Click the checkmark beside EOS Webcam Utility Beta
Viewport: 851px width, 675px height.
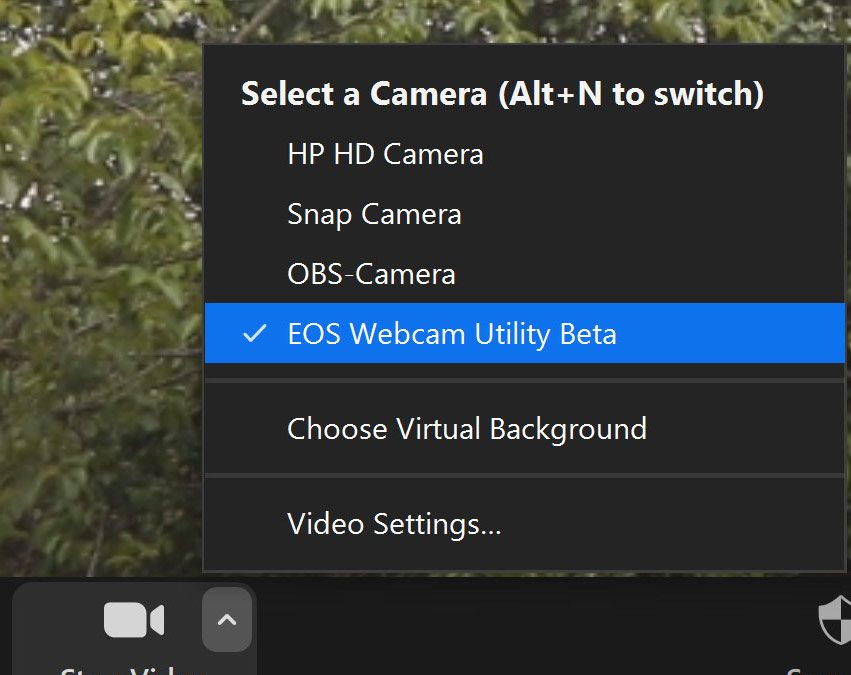[x=255, y=333]
